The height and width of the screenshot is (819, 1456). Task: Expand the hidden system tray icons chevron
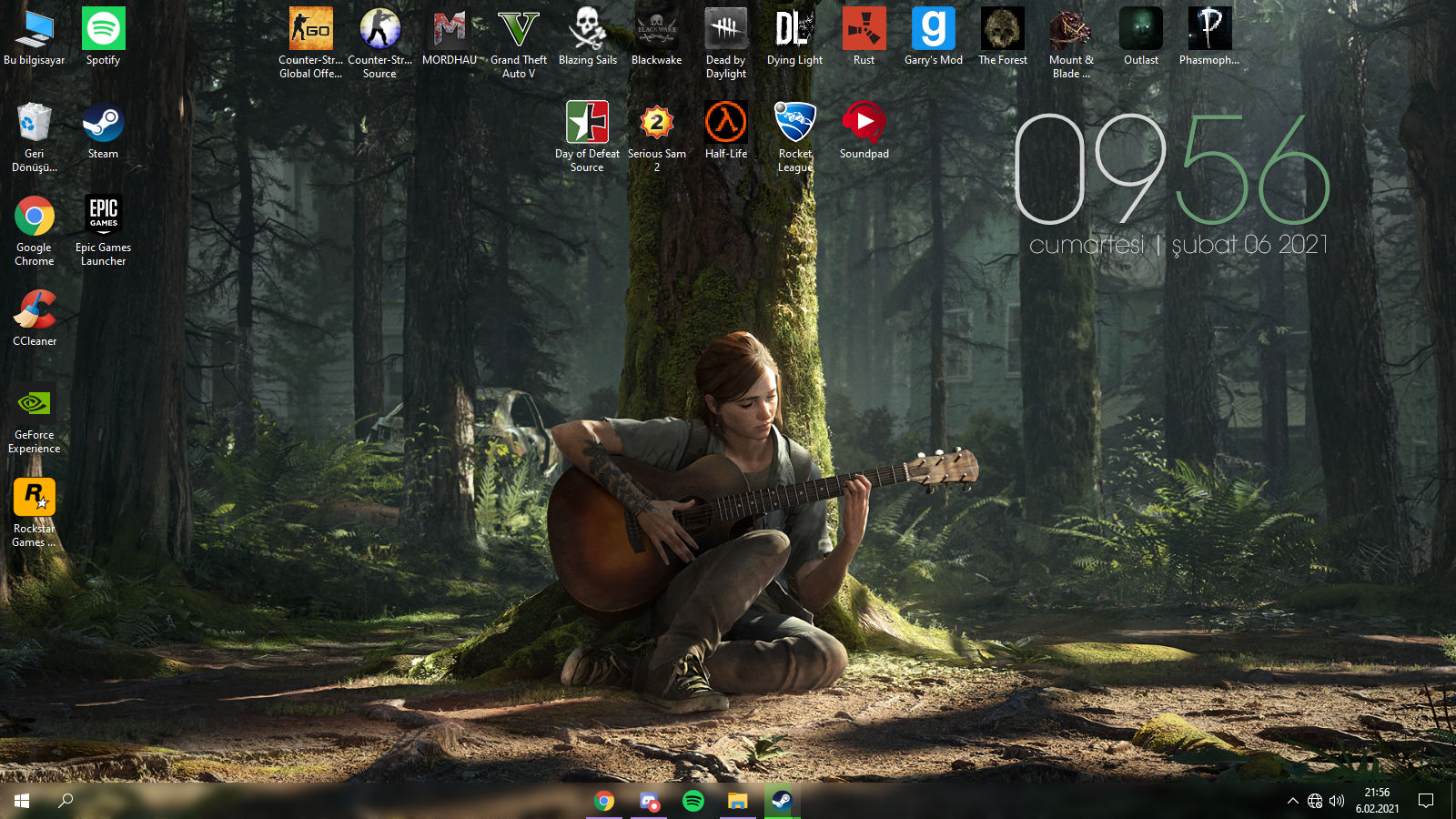pyautogui.click(x=1292, y=801)
